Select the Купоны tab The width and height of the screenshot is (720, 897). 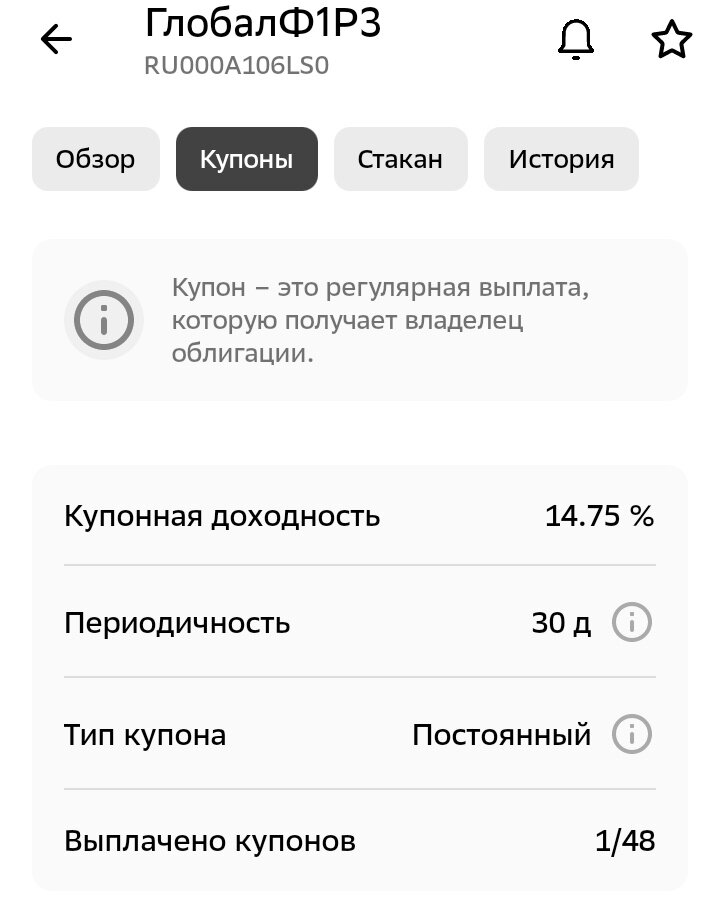pyautogui.click(x=246, y=158)
